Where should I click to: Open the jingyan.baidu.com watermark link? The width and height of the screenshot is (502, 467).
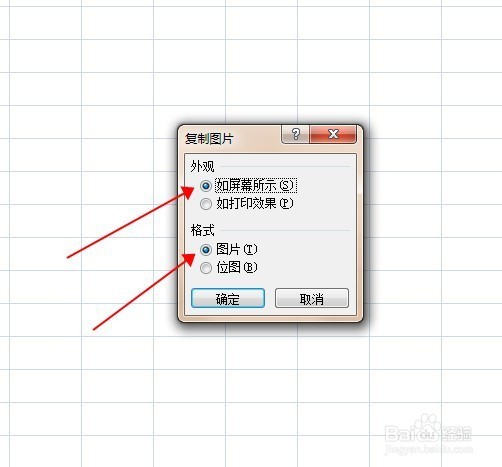429,449
